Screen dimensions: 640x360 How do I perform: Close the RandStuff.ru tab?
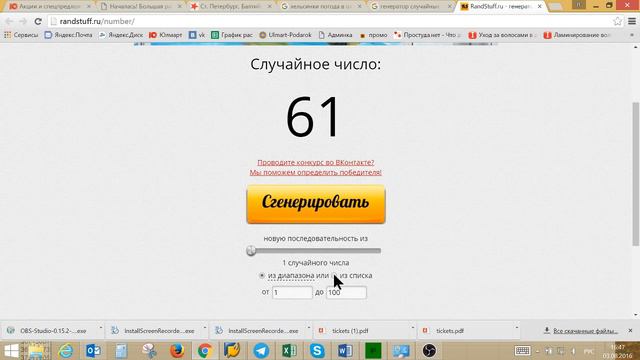coord(540,7)
